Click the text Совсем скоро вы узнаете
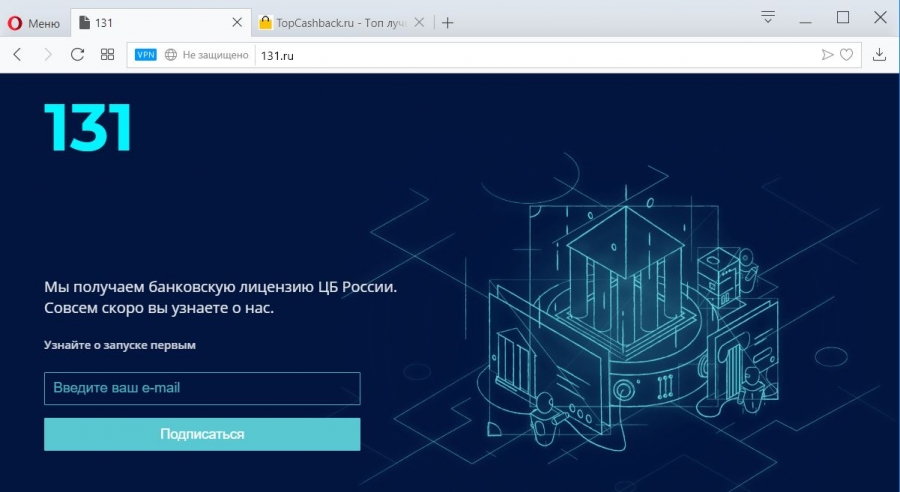 (137, 308)
